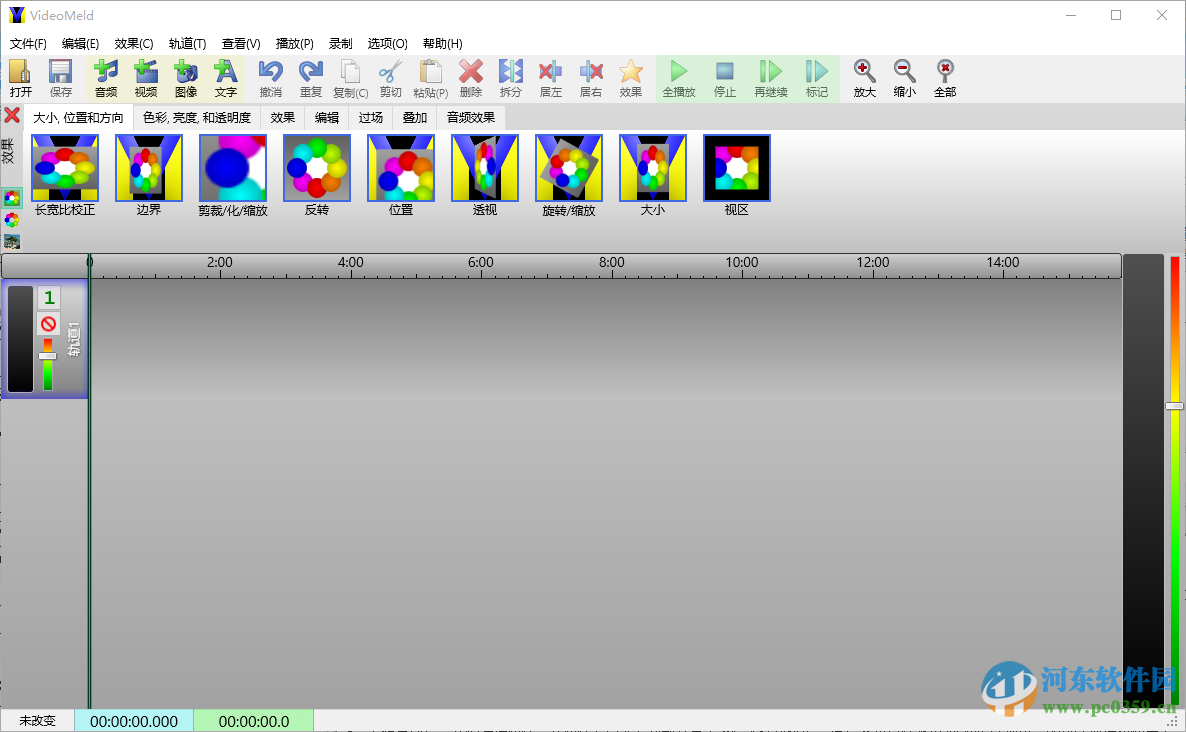Switch to the 音频效果 tab
1186x732 pixels.
471,117
